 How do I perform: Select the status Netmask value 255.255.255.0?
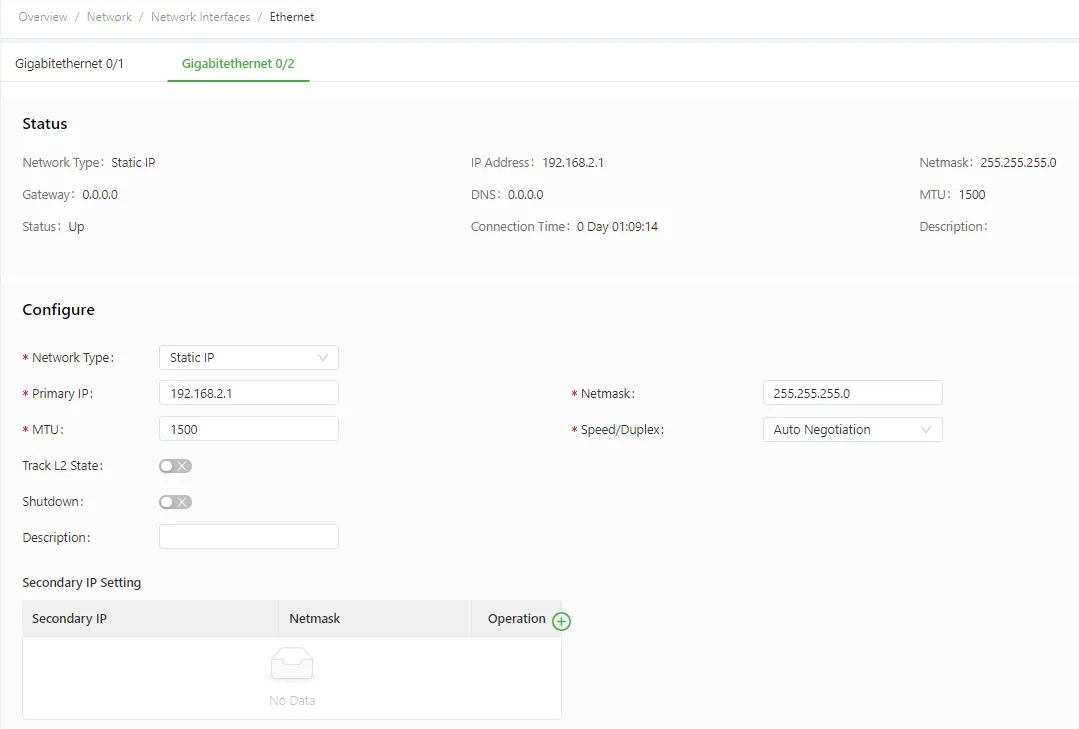(x=1018, y=162)
